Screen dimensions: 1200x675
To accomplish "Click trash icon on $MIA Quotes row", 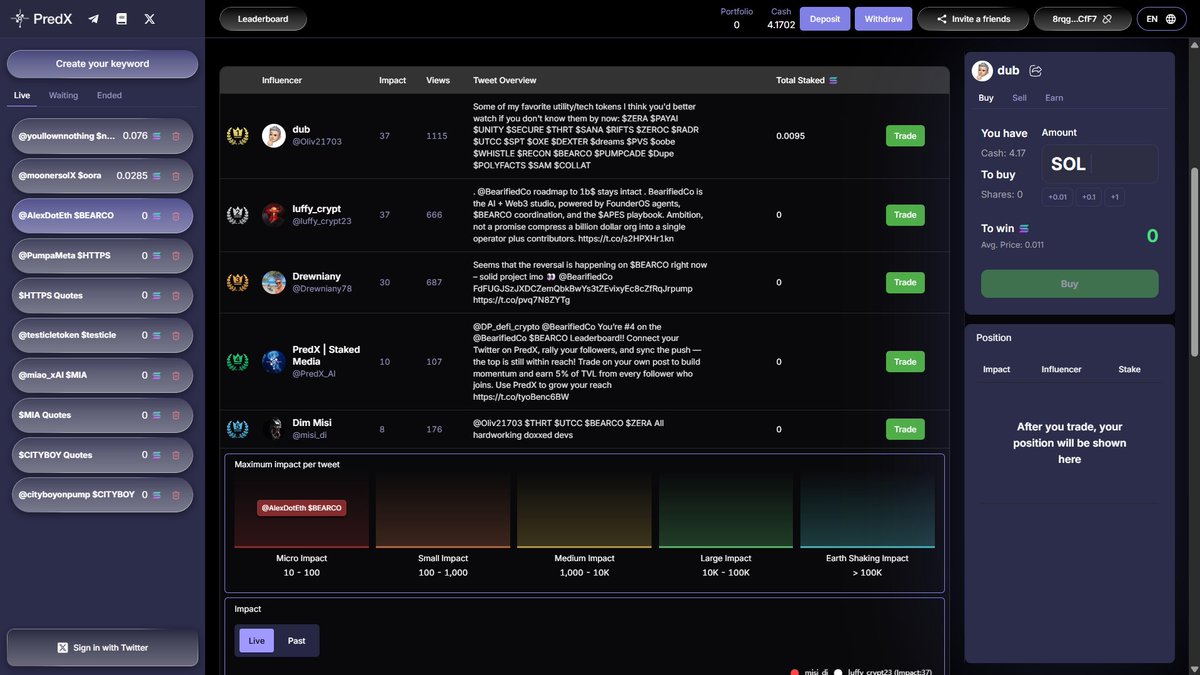I will [176, 415].
